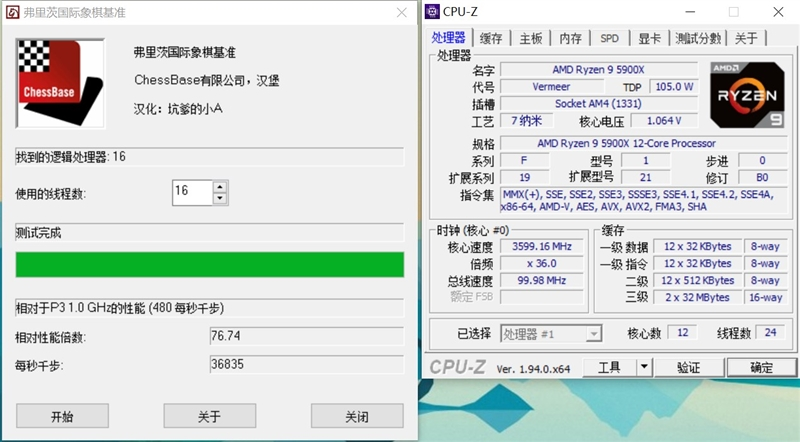Screen dimensions: 800x442
Task: Click the ChessBase logo image
Action: click(60, 83)
